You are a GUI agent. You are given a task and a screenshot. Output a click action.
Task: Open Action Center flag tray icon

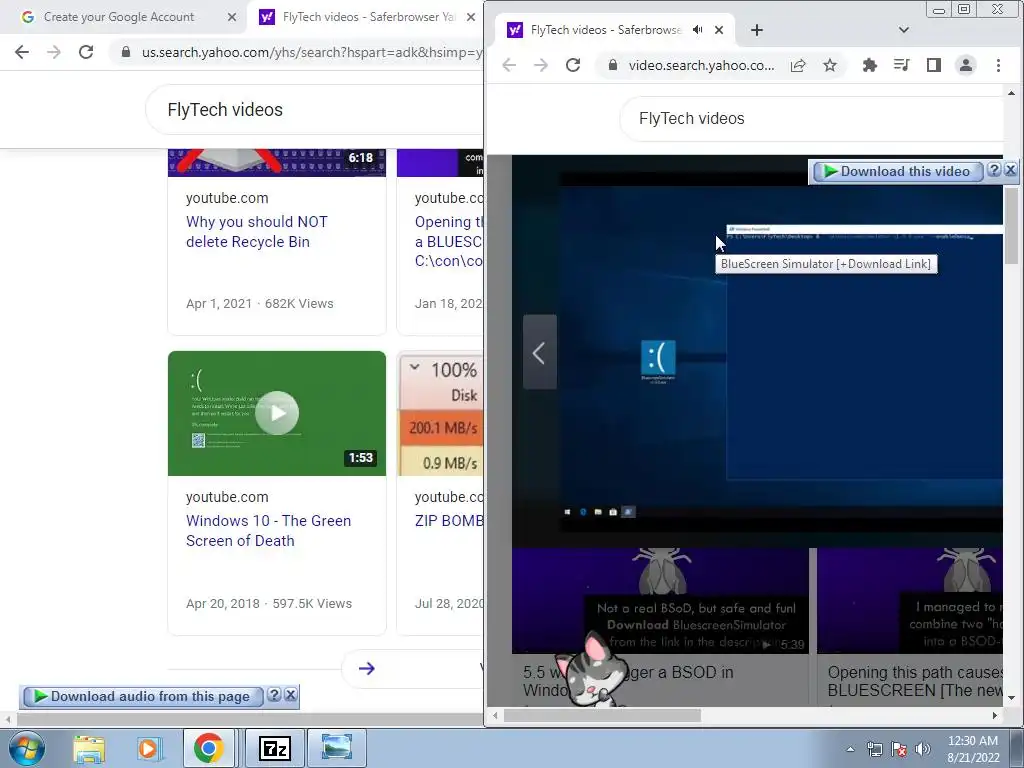899,749
